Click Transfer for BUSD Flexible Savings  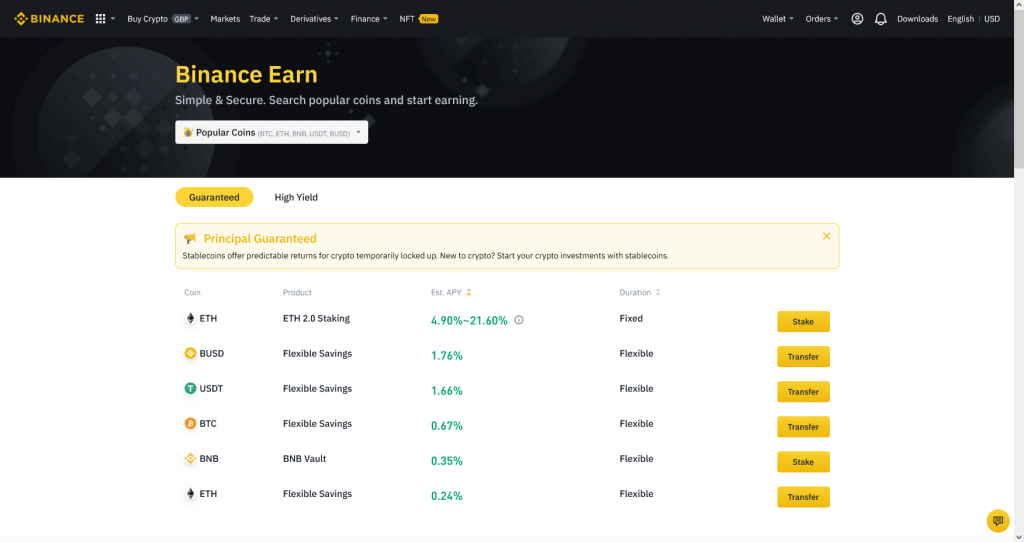(803, 357)
